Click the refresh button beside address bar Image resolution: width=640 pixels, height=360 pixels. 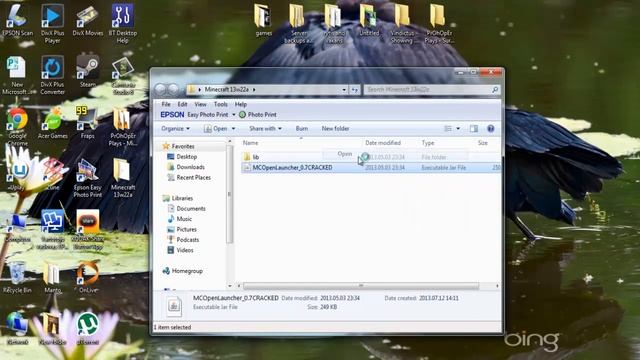354,89
